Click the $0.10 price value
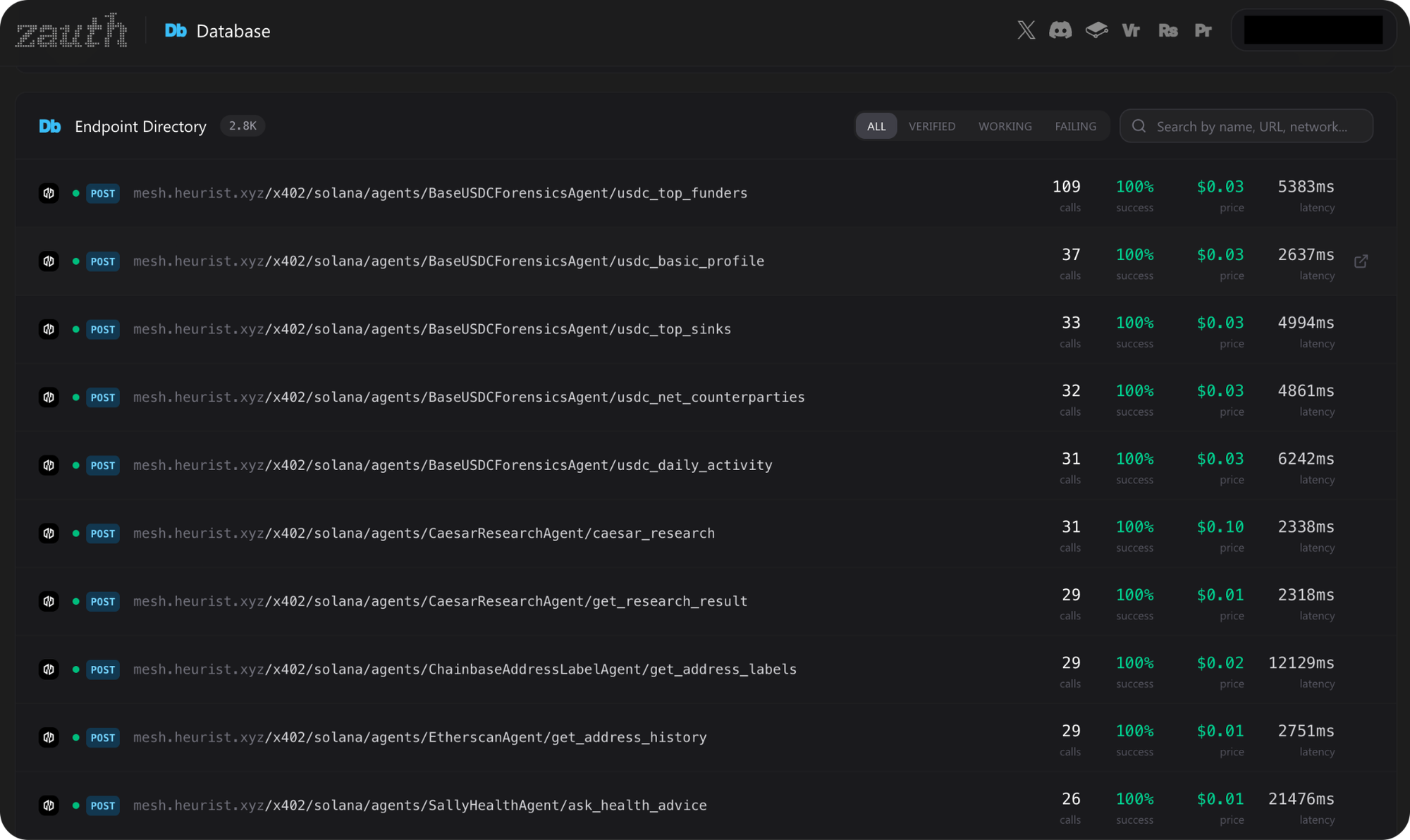 pos(1220,527)
